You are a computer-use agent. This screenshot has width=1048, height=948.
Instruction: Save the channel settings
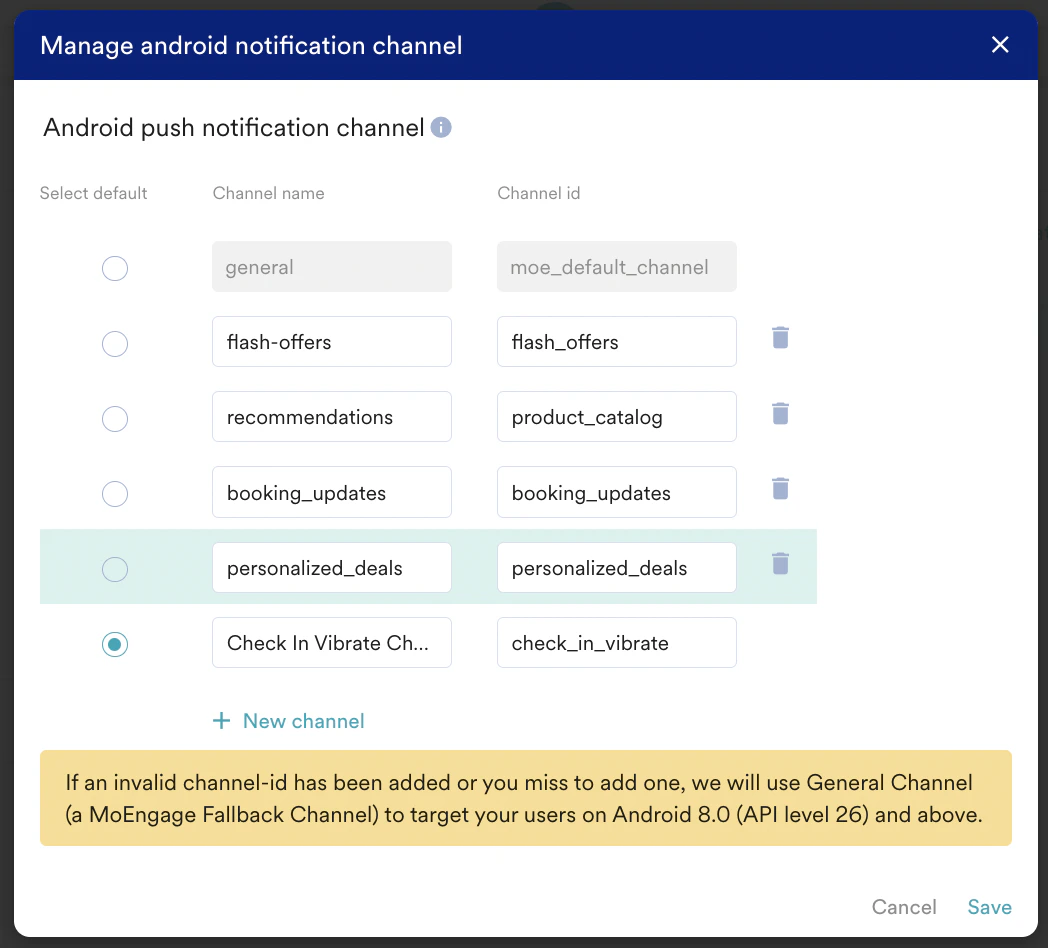pos(989,907)
